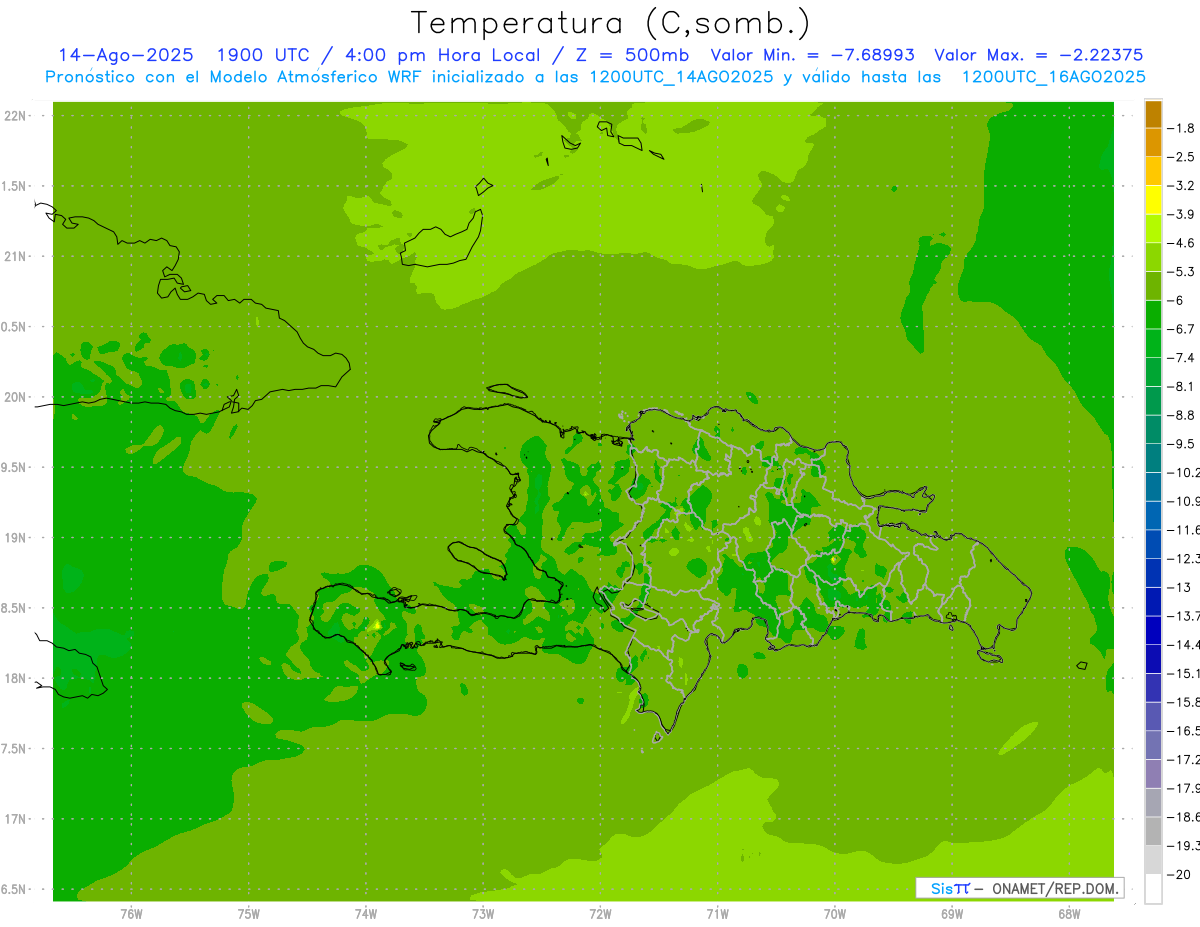Click the "-8.1" colorbar value
The width and height of the screenshot is (1200, 927).
click(1182, 387)
